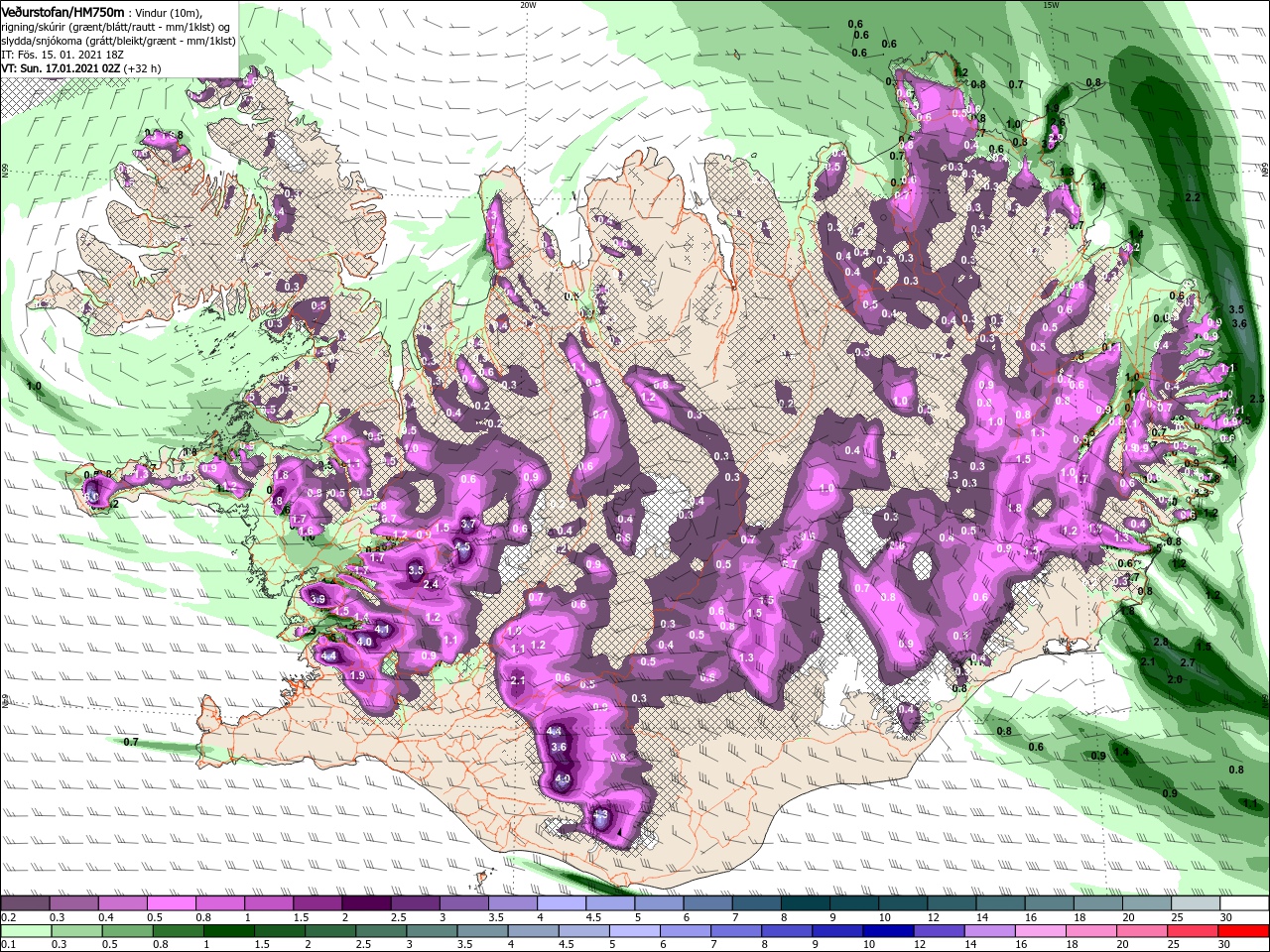Click the '3.9' snowfall value on the map
1270x952 pixels.
(317, 599)
